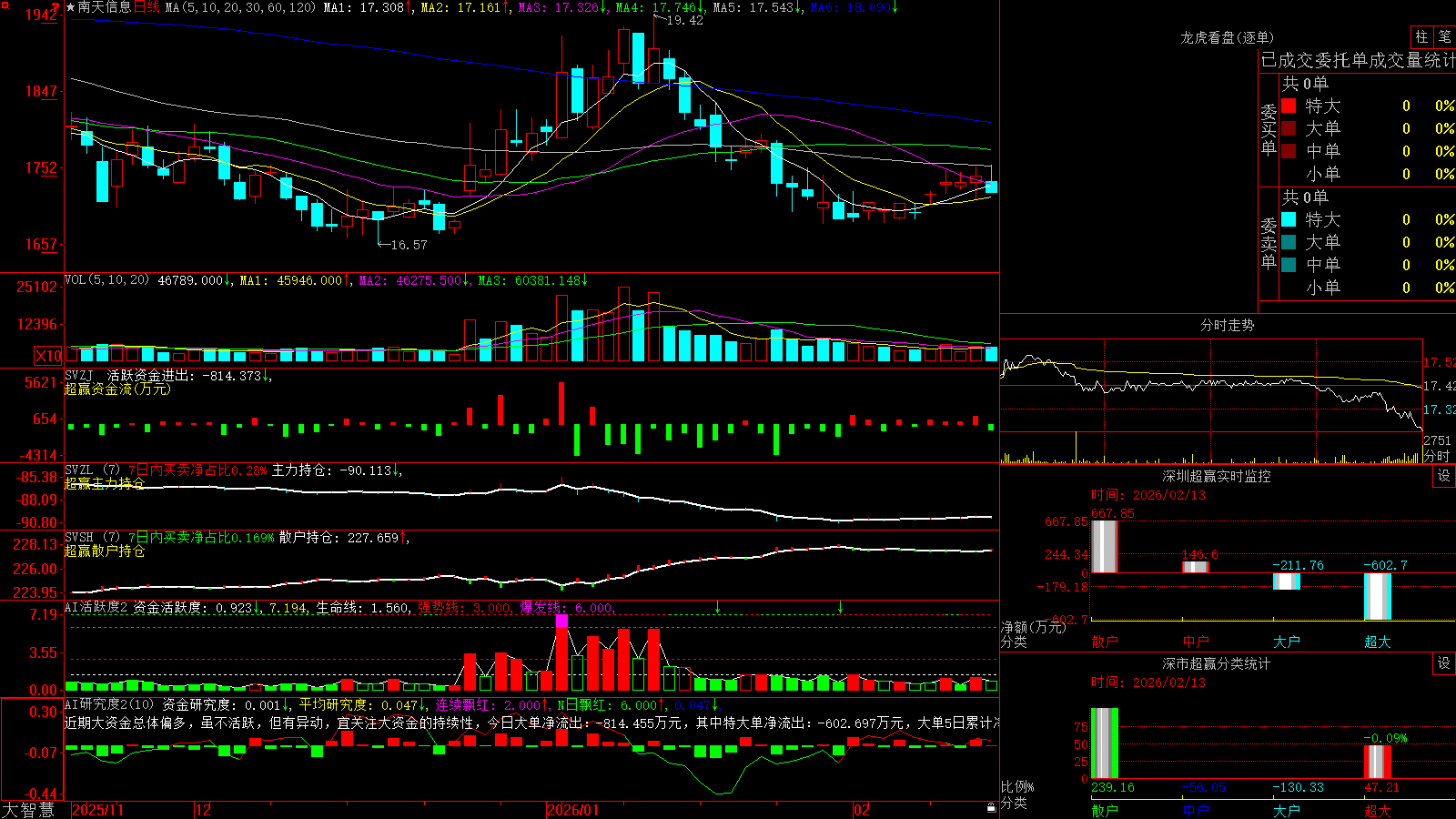Click 散户 bar in 深市超赢分类统计
The height and width of the screenshot is (819, 1456).
point(1105,743)
